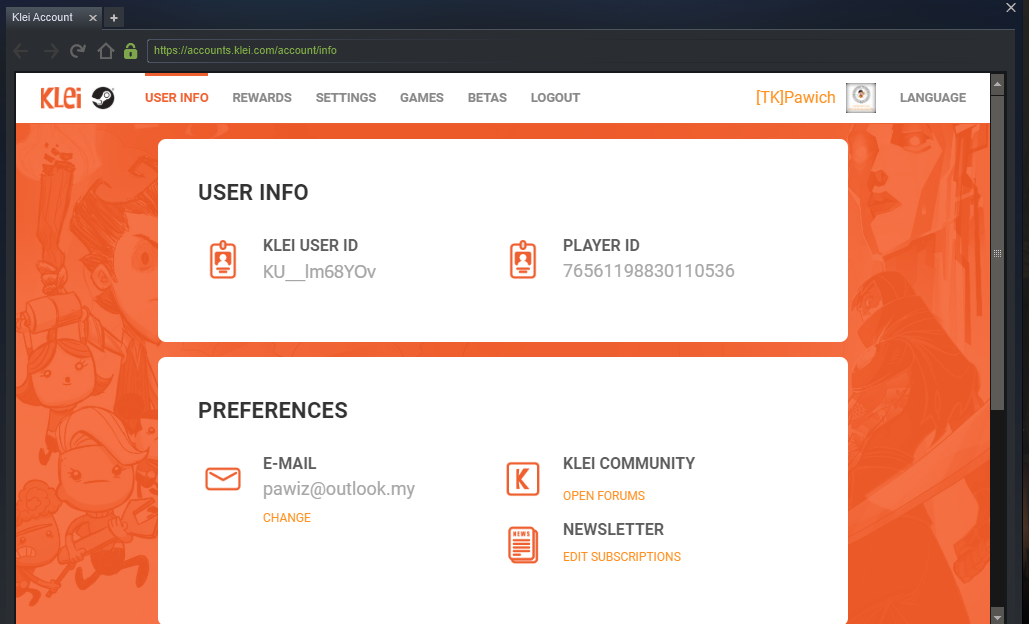Select the Klei Account browser tab
The image size is (1029, 624).
coord(52,18)
